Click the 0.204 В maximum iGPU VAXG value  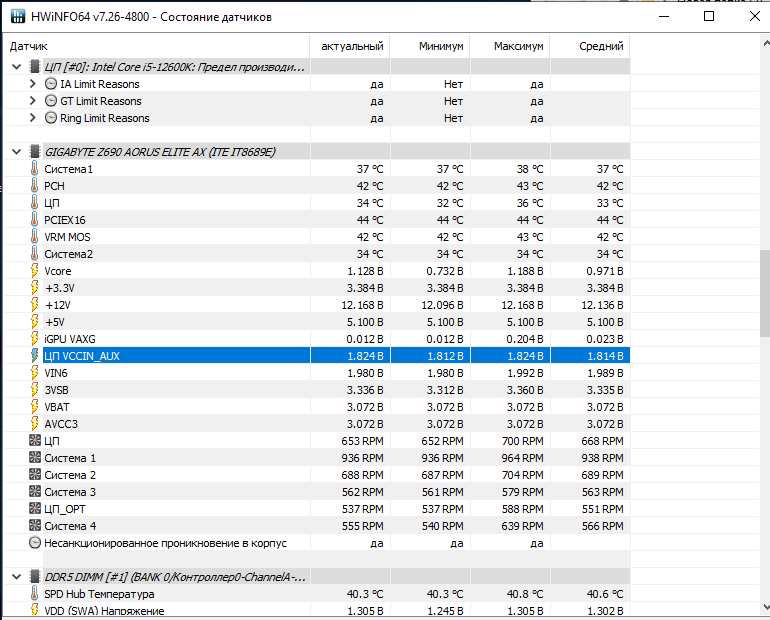point(525,339)
